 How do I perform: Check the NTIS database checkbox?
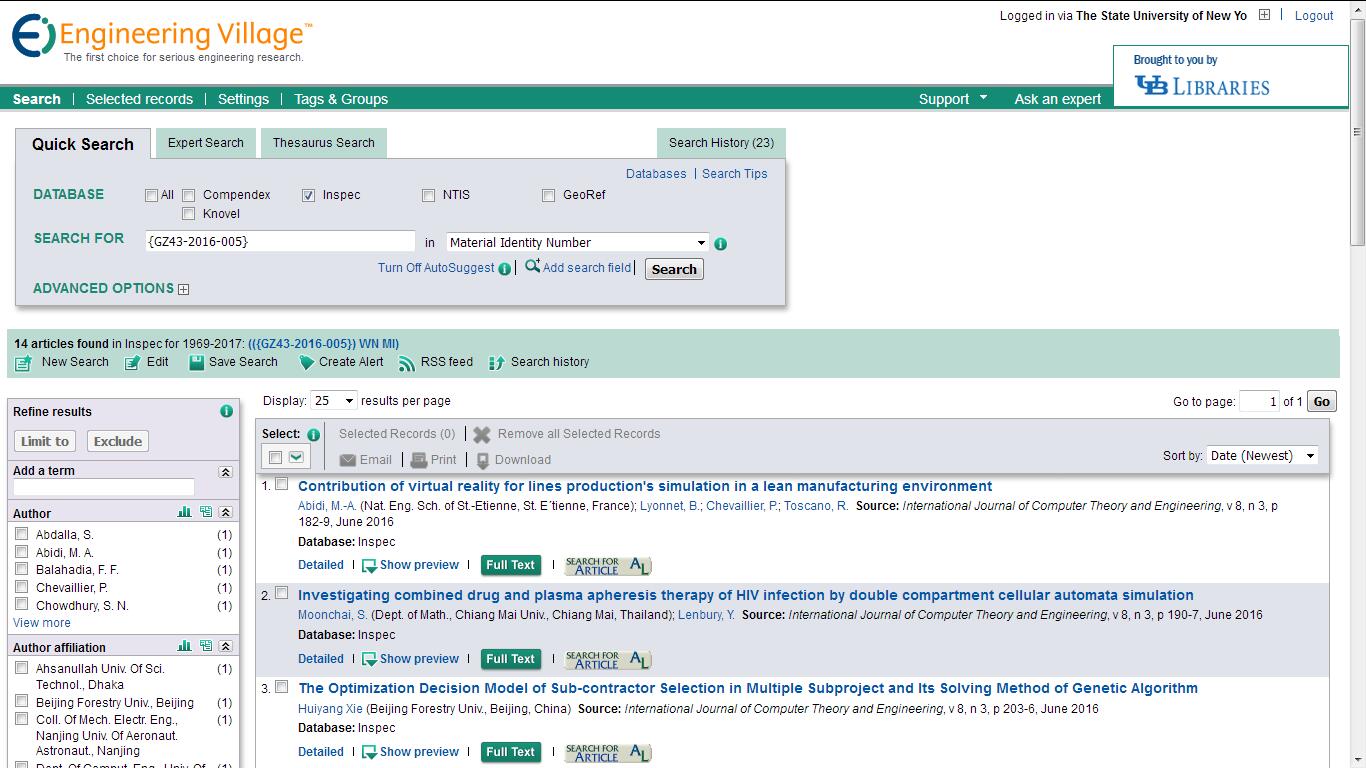pos(428,196)
